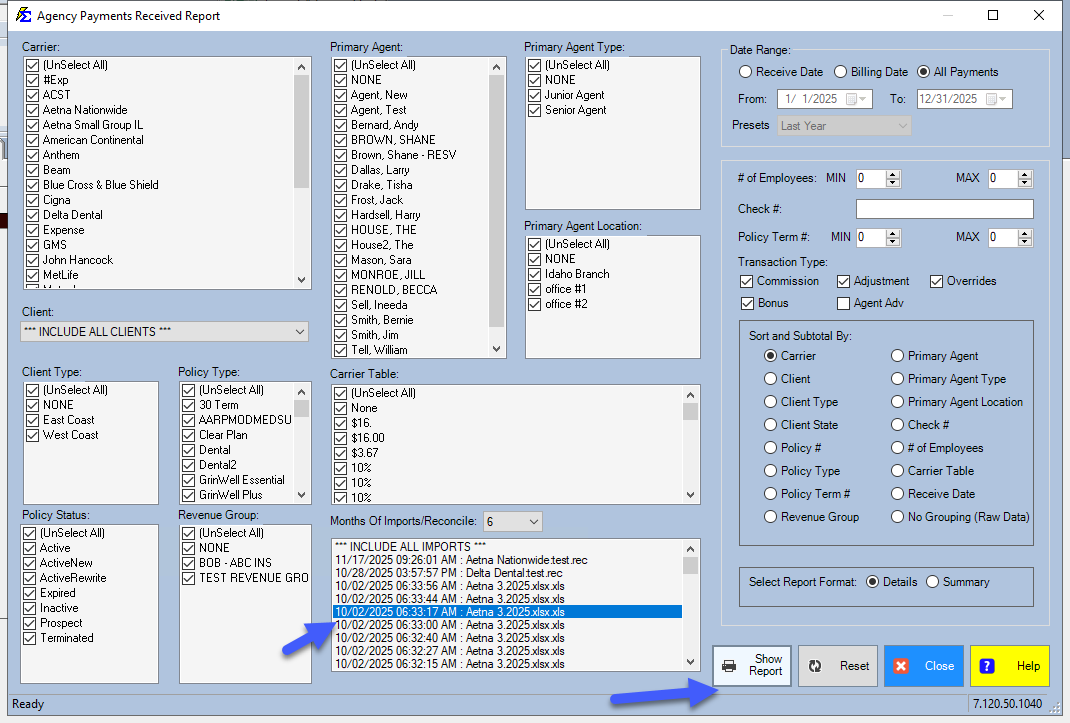Uncheck the Aetna Nationwide carrier
The image size is (1070, 723).
click(x=30, y=110)
